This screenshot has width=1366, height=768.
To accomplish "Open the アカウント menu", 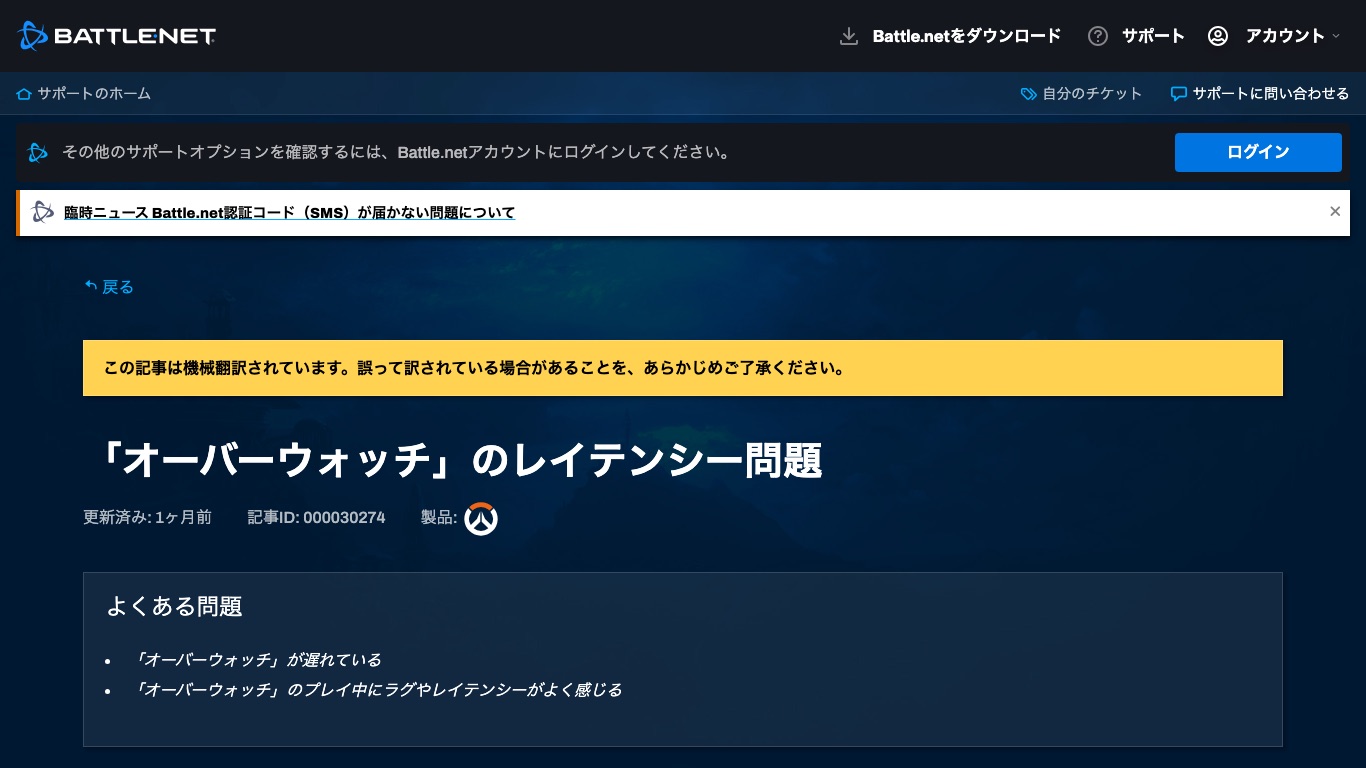I will click(1285, 36).
